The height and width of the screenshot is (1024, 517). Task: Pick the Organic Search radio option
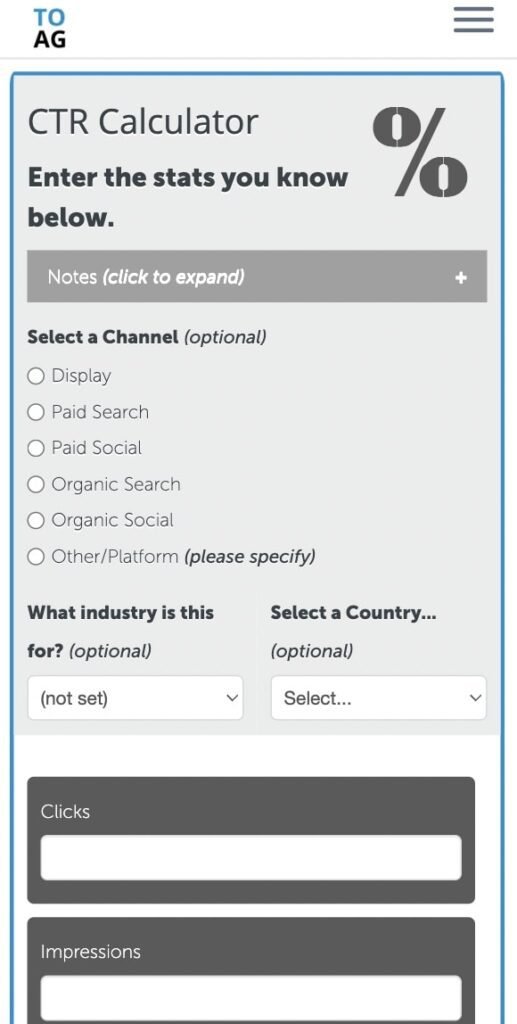36,485
